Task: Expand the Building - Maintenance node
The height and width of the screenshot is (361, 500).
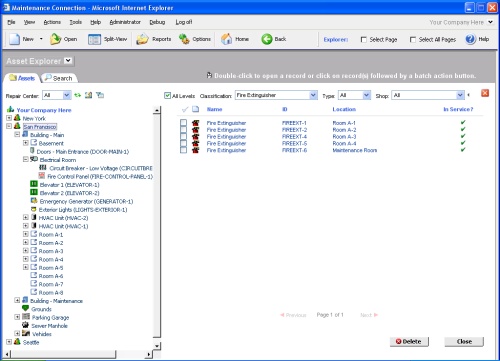Action: click(x=17, y=300)
